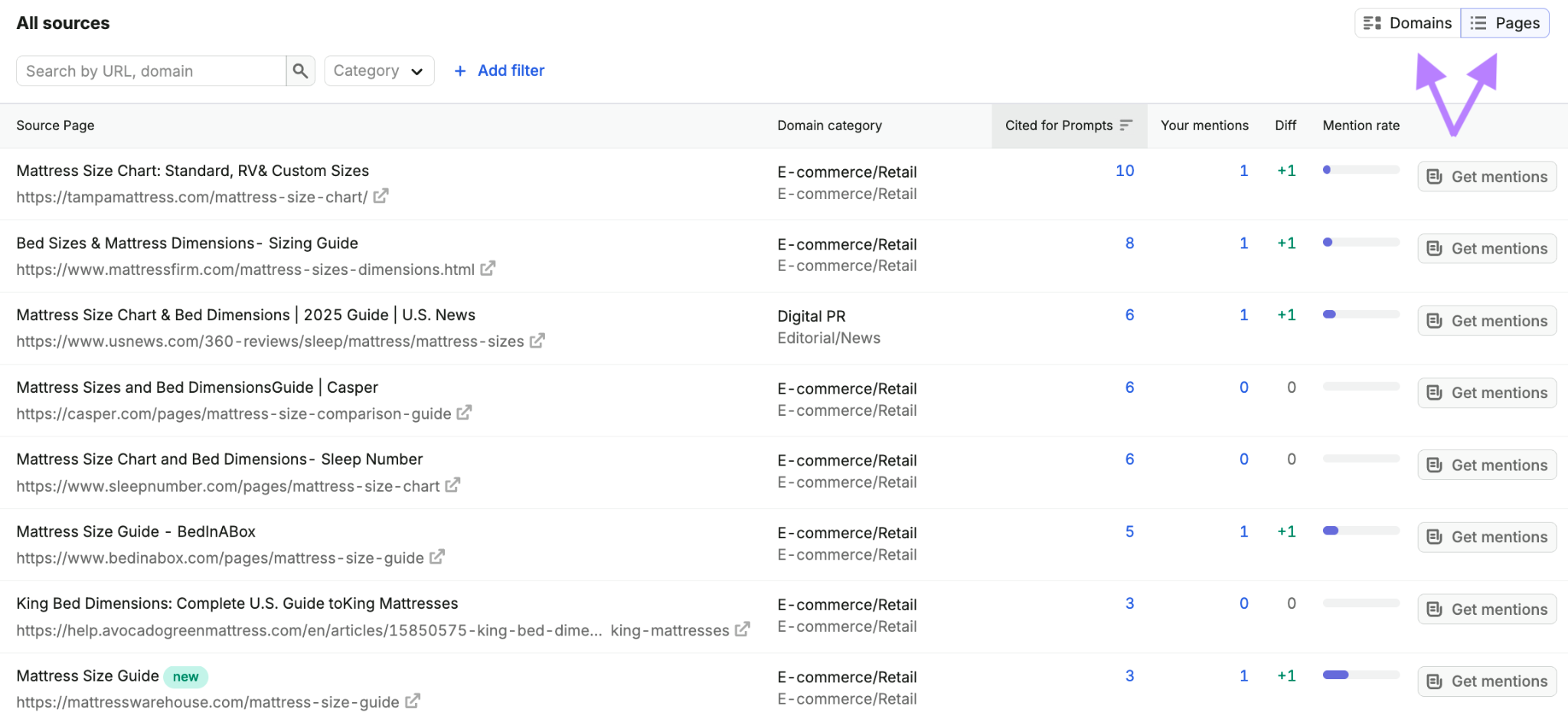Open the cited prompts count 10 link
This screenshot has width=1568, height=719.
click(1125, 171)
